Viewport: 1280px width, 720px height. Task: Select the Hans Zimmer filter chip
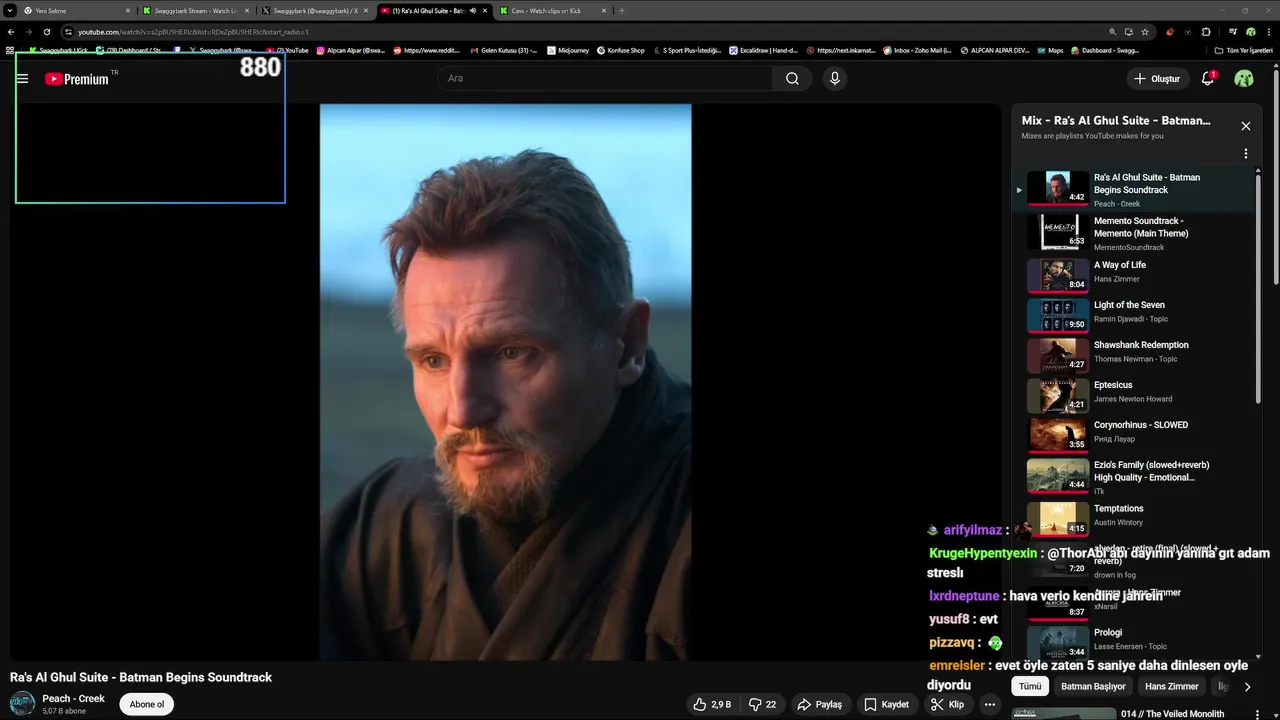tap(1171, 686)
